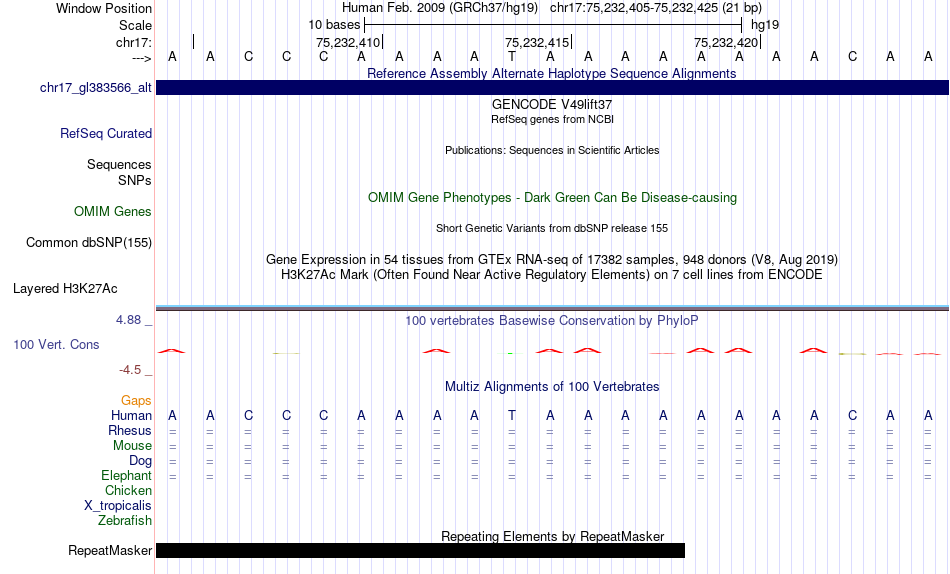Click the Elephant species label

pos(127,476)
